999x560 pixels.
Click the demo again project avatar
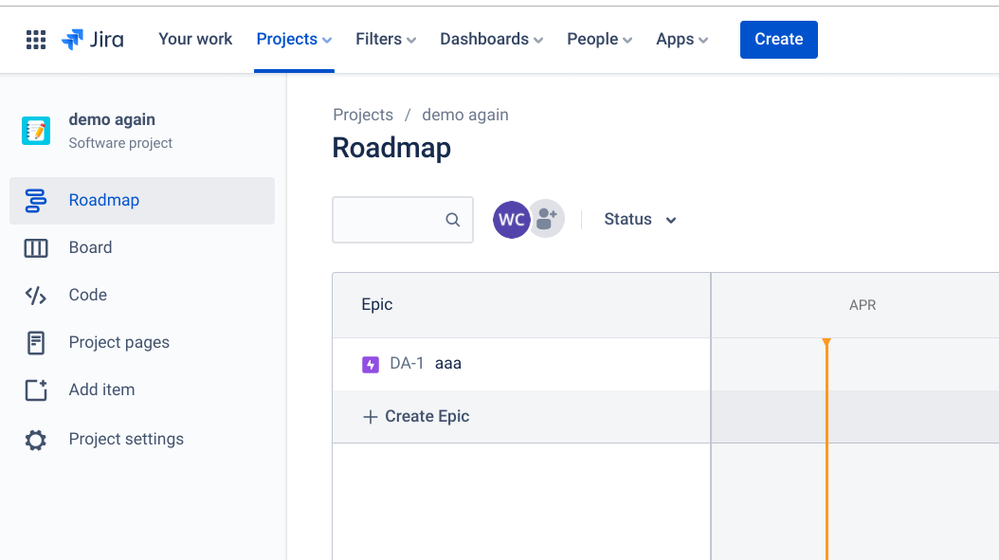click(36, 131)
